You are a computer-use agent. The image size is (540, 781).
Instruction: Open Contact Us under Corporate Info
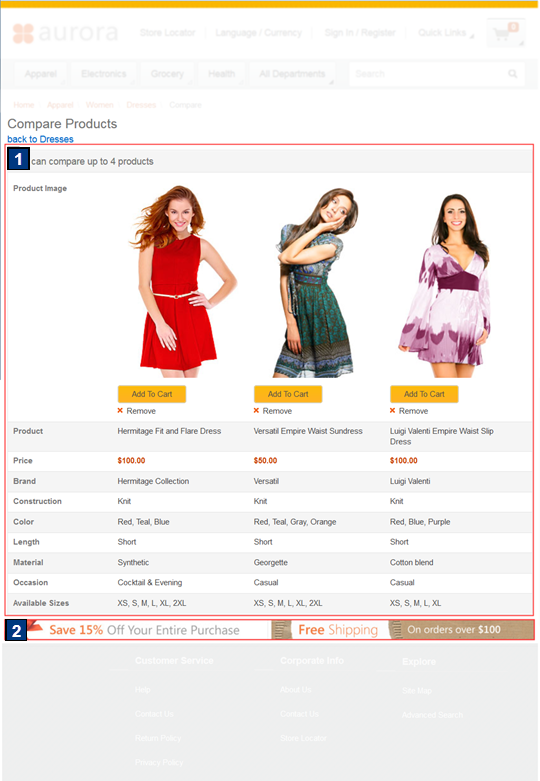point(299,714)
